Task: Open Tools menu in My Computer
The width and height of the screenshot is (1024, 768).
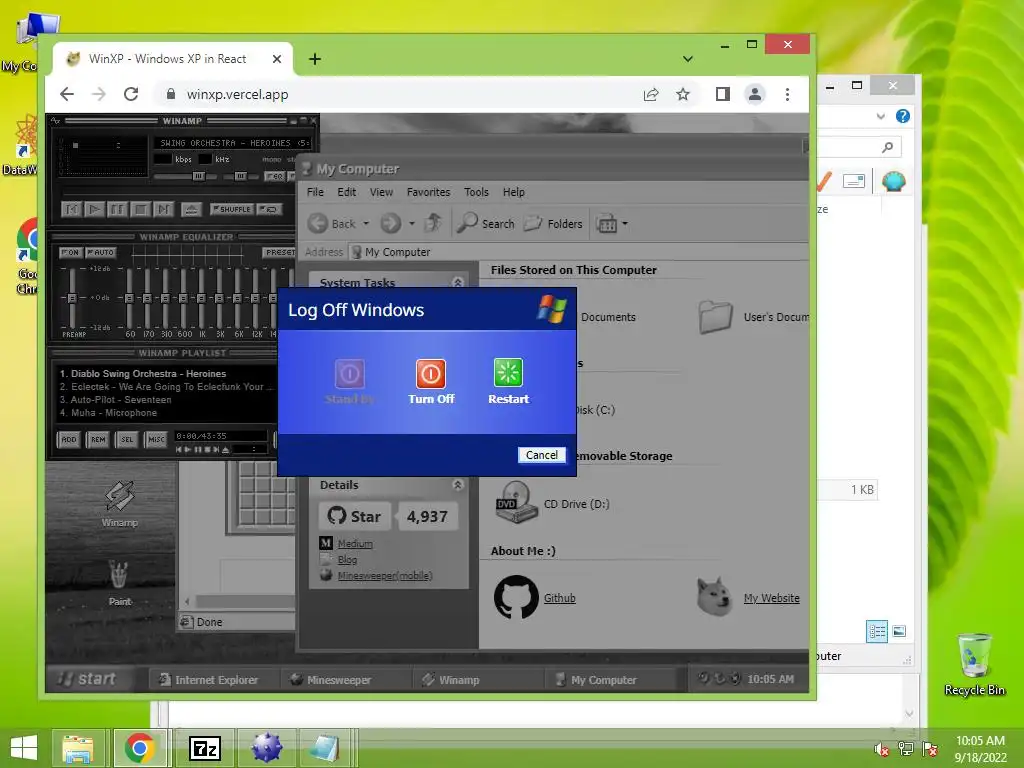Action: tap(476, 192)
